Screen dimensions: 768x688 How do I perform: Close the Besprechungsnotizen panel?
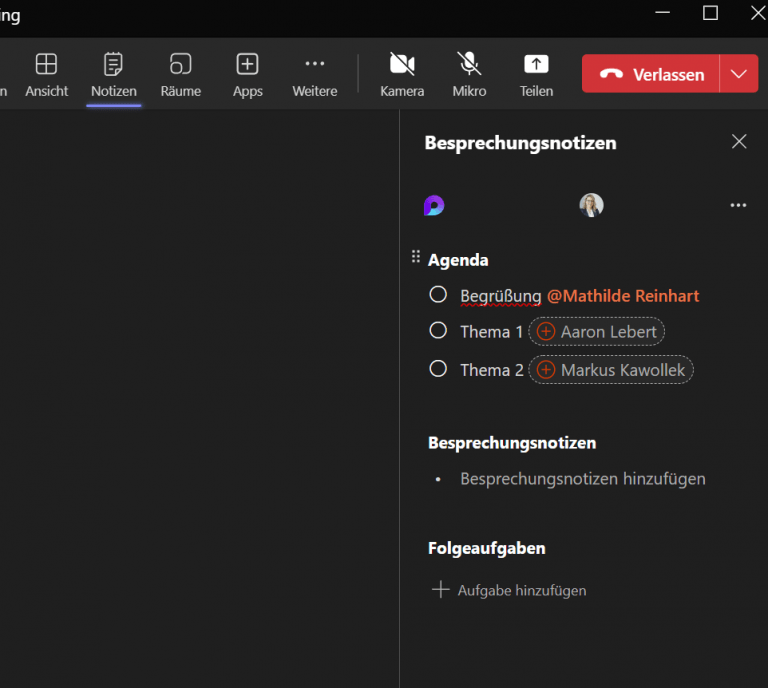click(x=739, y=142)
